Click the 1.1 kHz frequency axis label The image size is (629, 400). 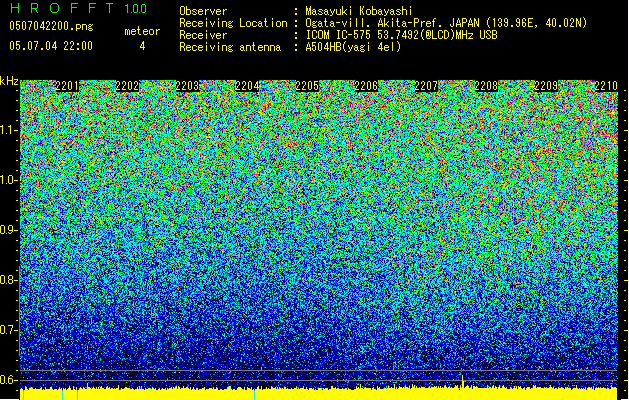tap(9, 130)
